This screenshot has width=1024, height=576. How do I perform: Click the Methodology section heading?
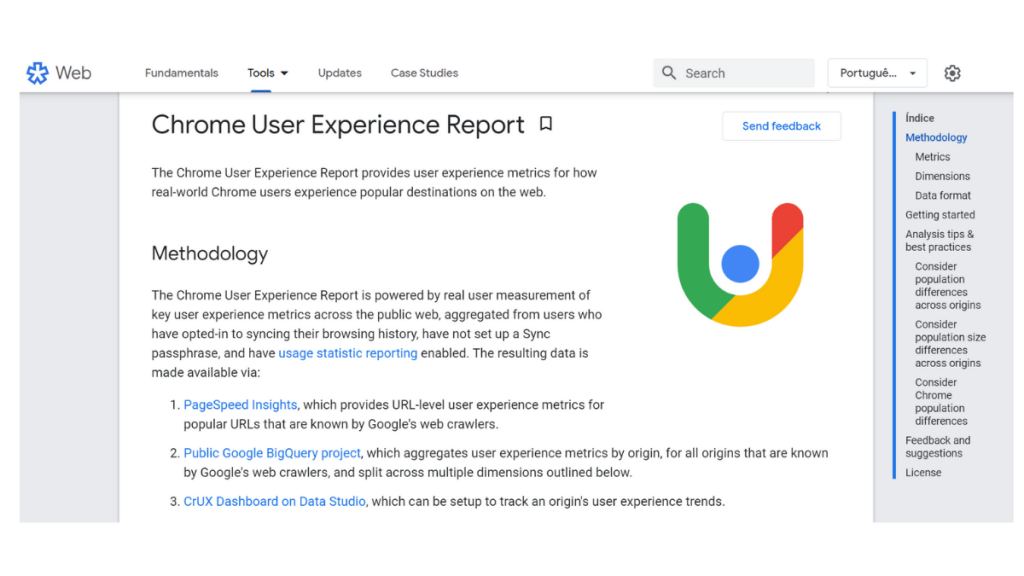(x=210, y=253)
